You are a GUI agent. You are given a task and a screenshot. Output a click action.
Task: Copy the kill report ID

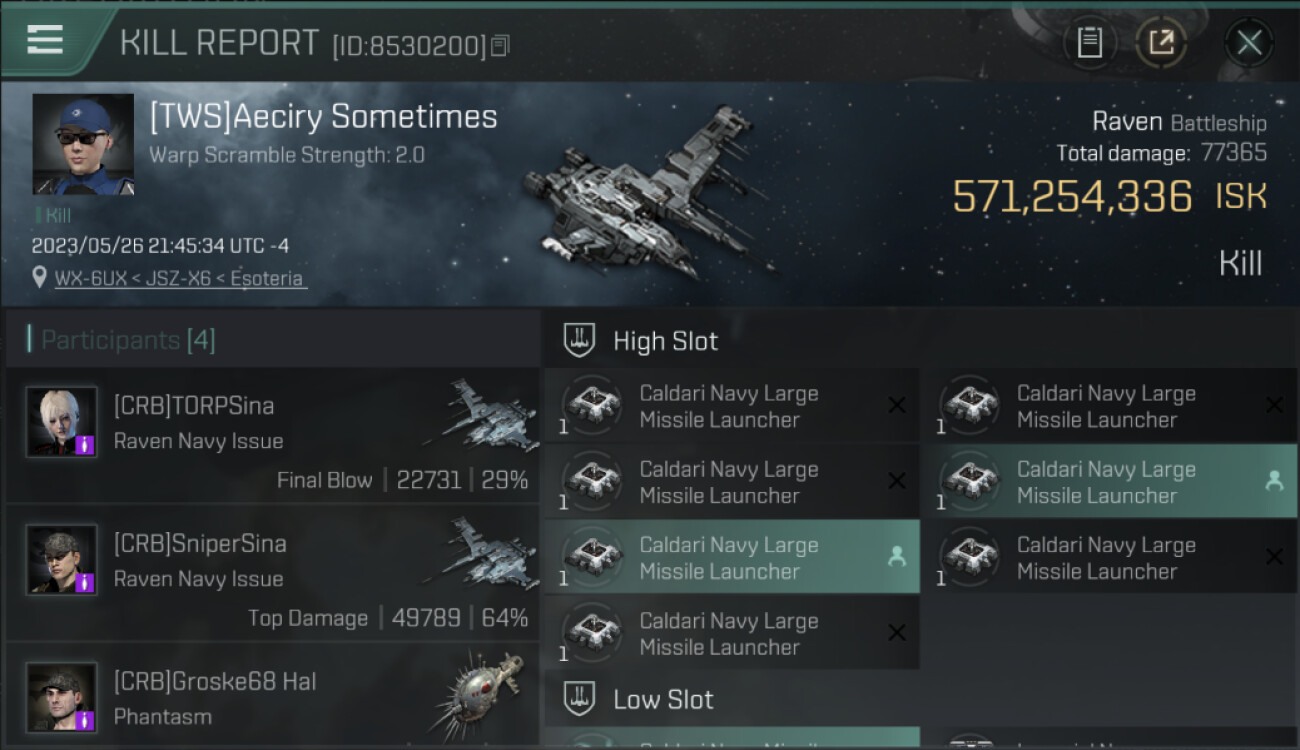pos(500,46)
